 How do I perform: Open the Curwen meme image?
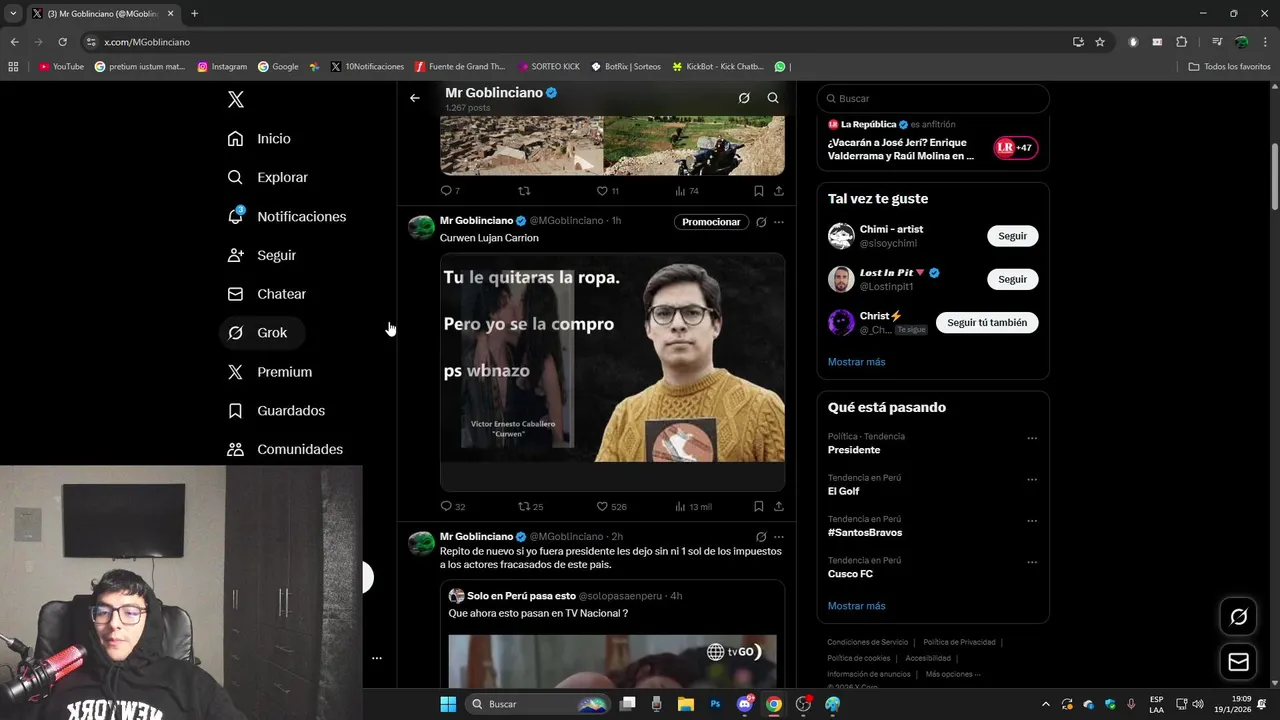[x=612, y=372]
